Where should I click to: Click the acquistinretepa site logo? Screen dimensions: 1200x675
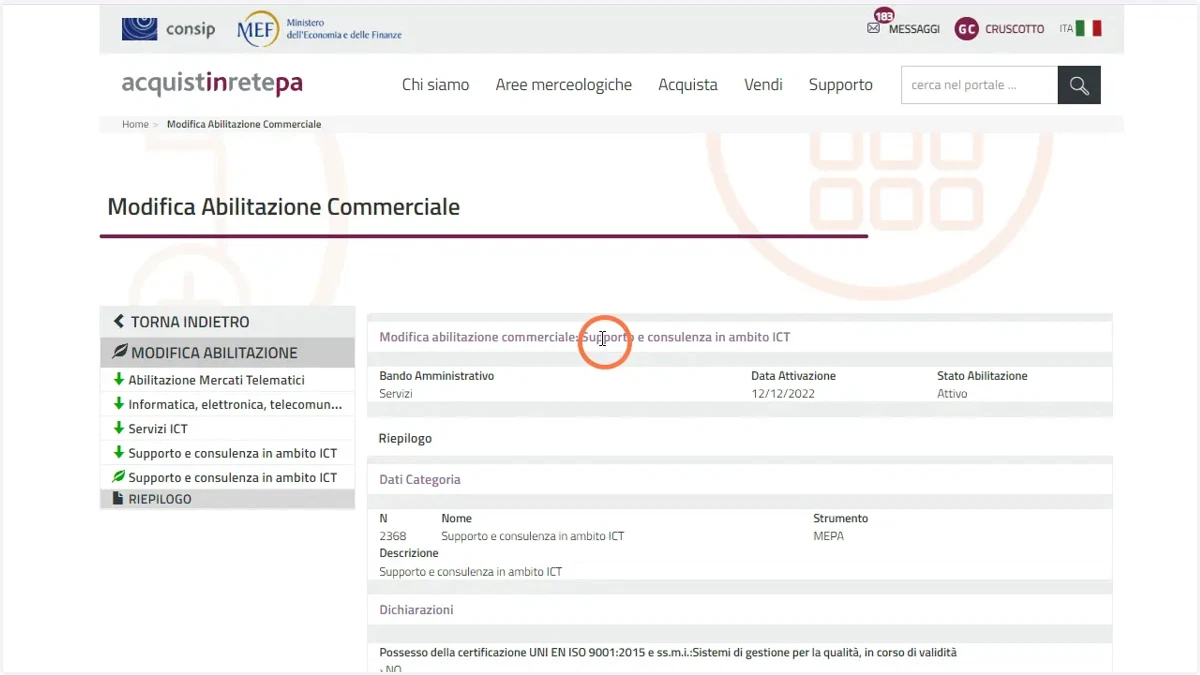[212, 84]
